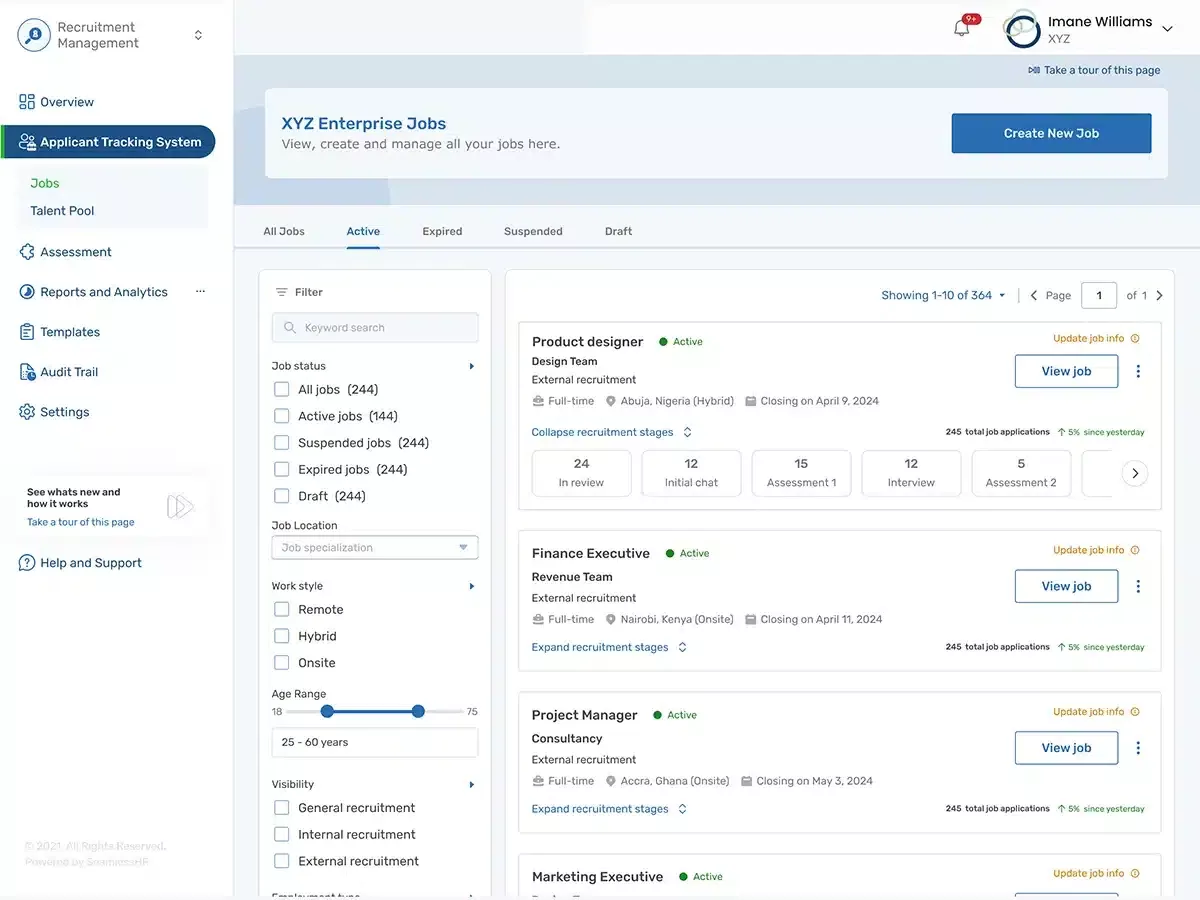Screen dimensions: 1200x900
Task: Click the Help and Support question icon
Action: (27, 563)
